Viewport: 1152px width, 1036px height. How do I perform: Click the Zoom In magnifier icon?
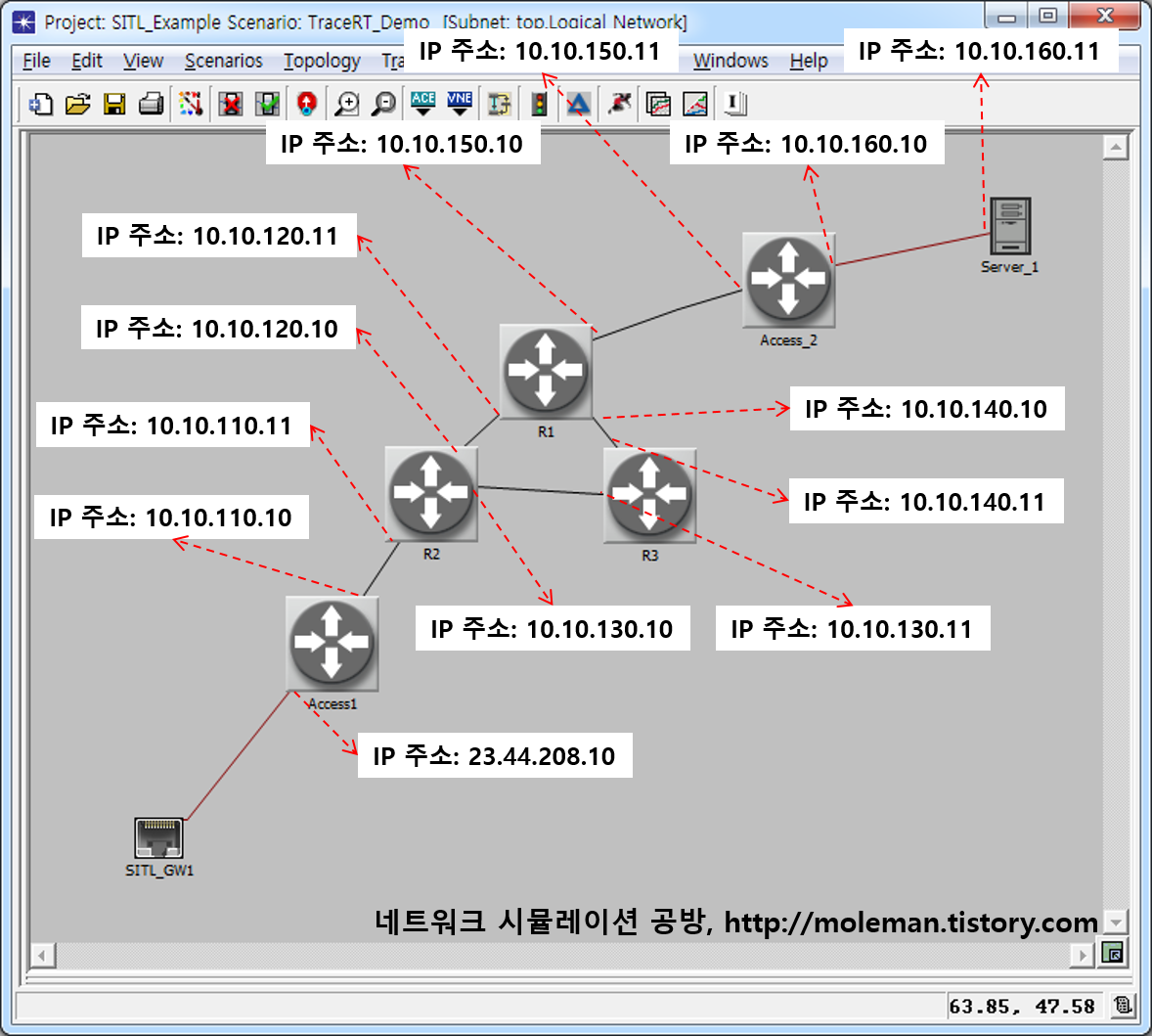tap(347, 105)
